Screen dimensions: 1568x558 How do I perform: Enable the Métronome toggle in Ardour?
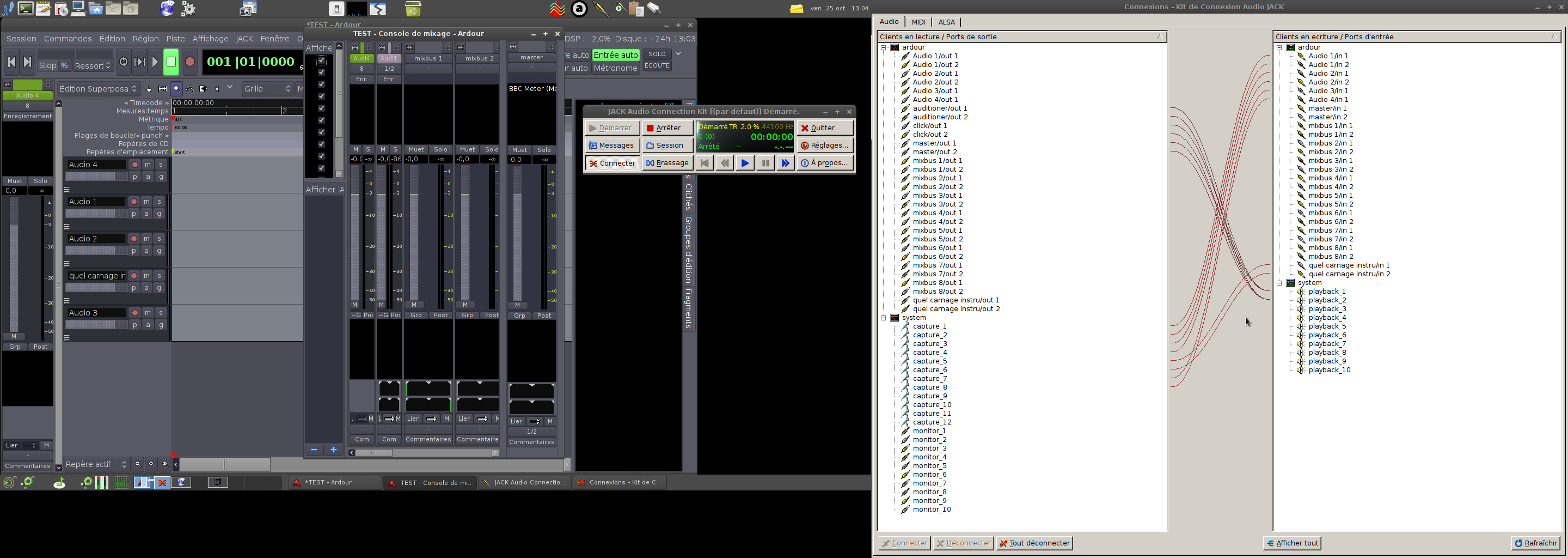[615, 68]
